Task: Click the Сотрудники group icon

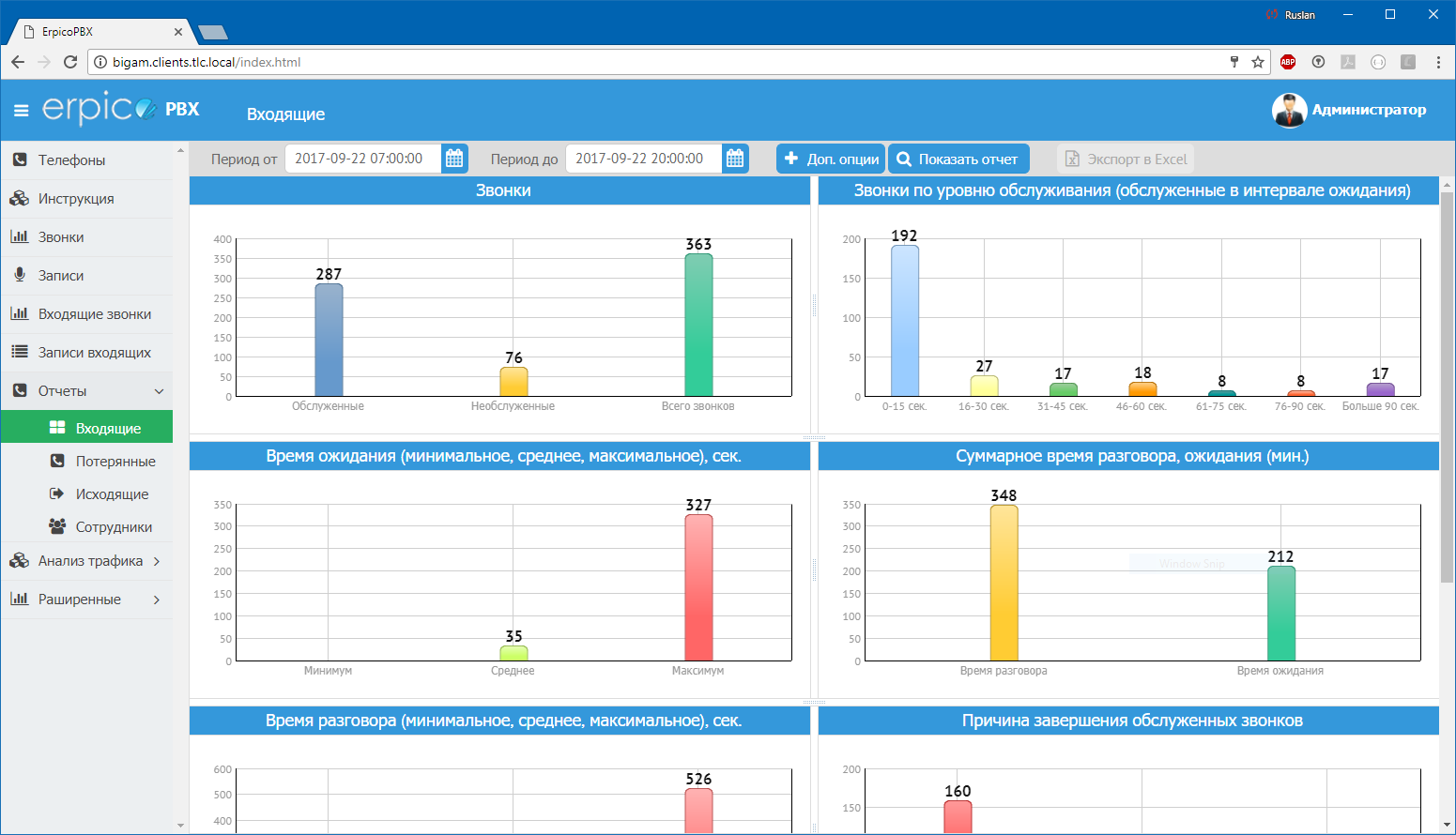Action: (x=57, y=526)
